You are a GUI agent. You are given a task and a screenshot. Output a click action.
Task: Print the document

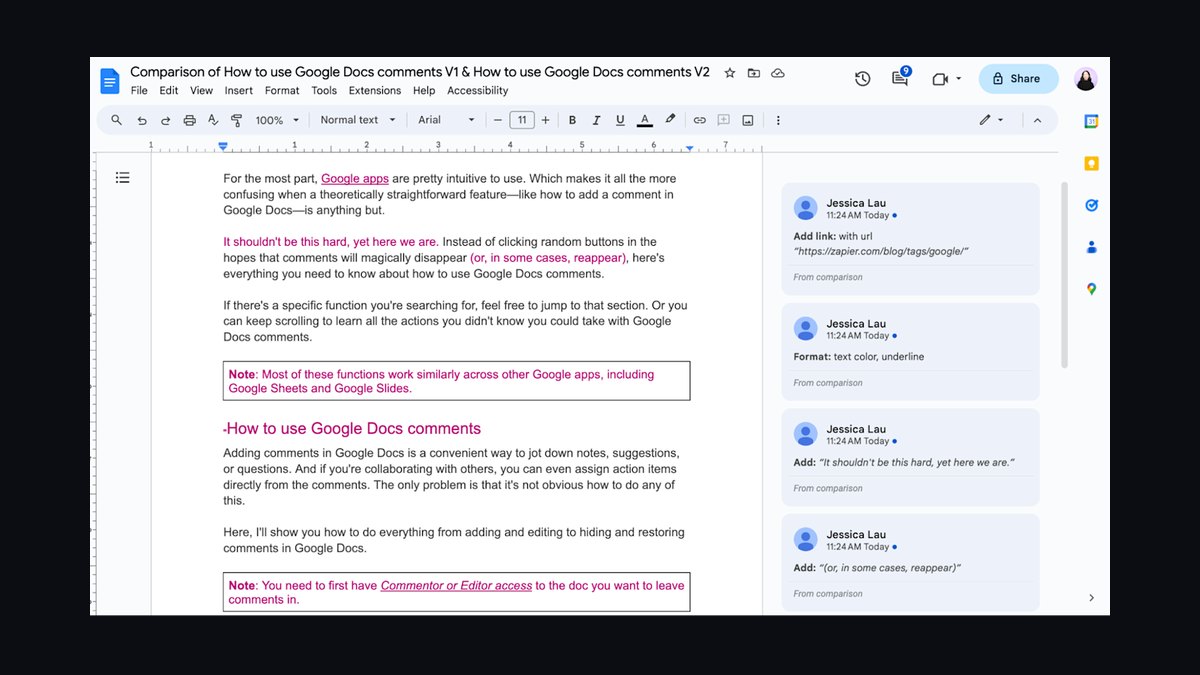[x=189, y=120]
